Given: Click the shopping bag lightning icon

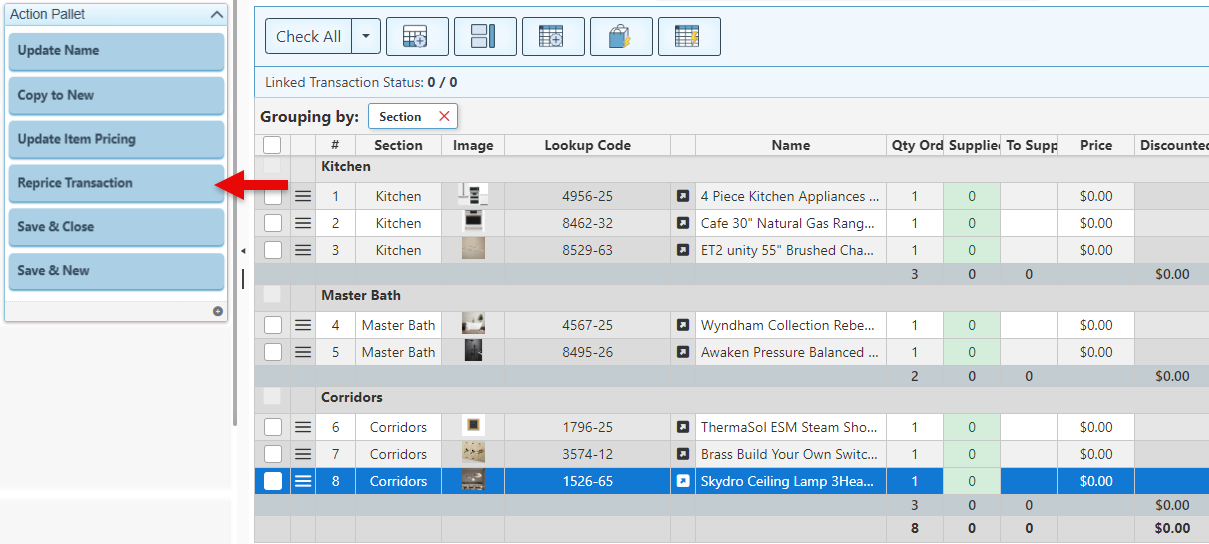Looking at the screenshot, I should point(621,37).
